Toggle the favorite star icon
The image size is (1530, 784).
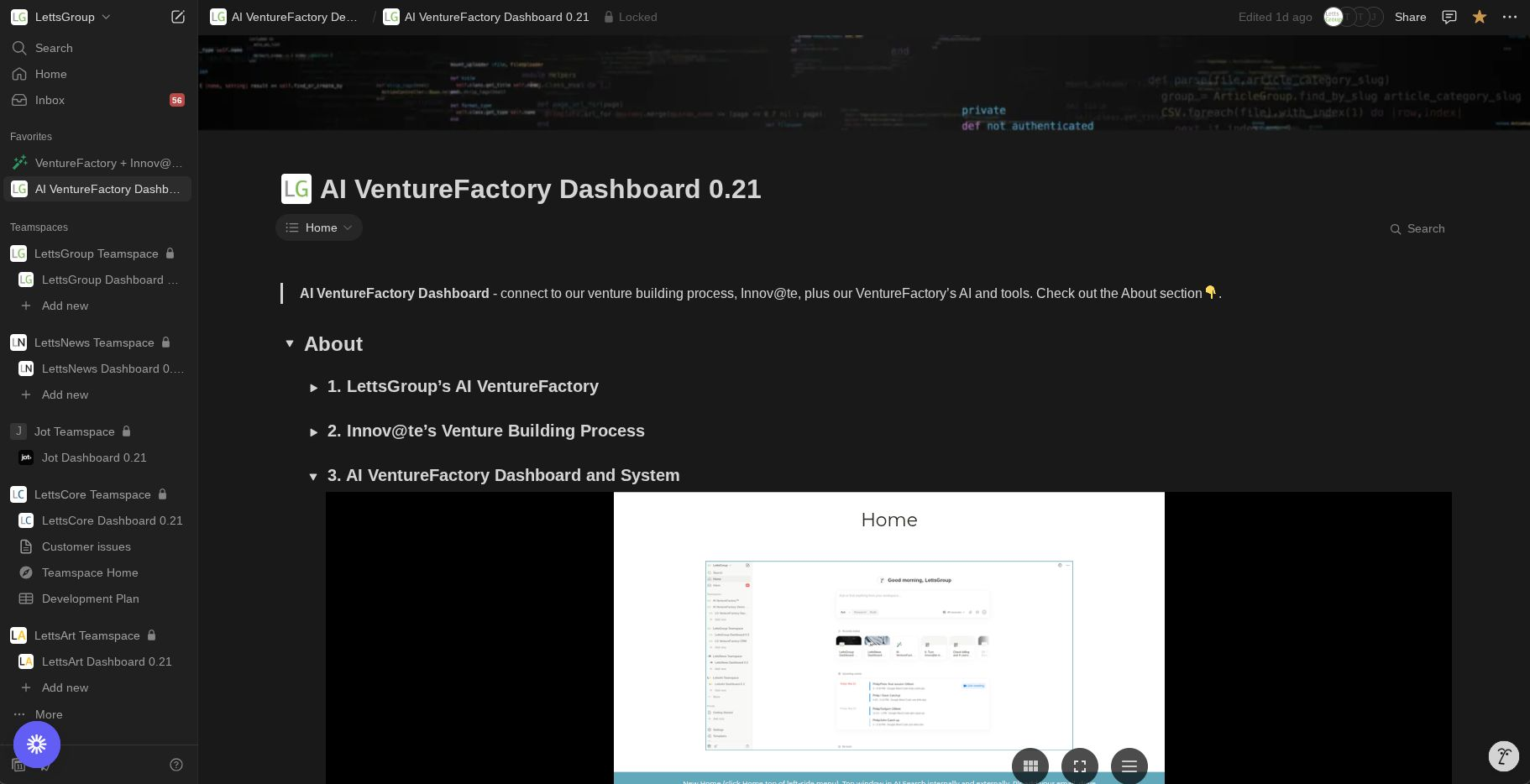pyautogui.click(x=1480, y=17)
